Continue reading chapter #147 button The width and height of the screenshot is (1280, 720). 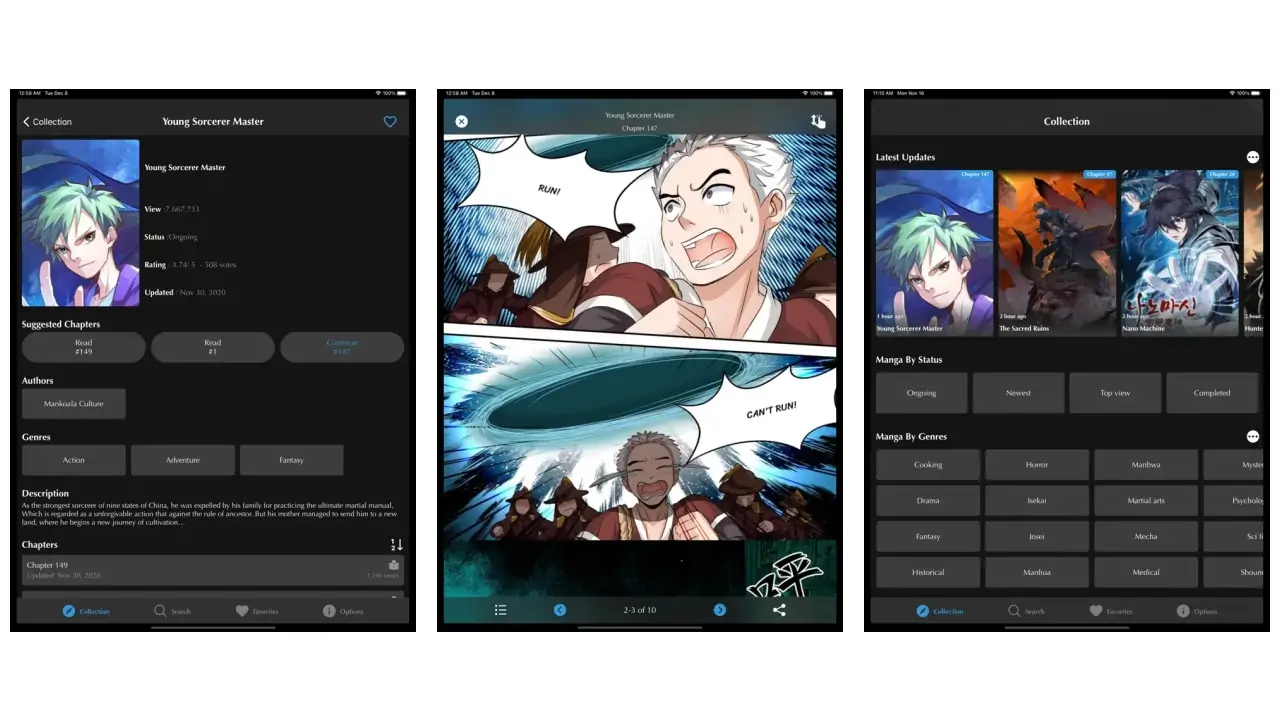342,347
